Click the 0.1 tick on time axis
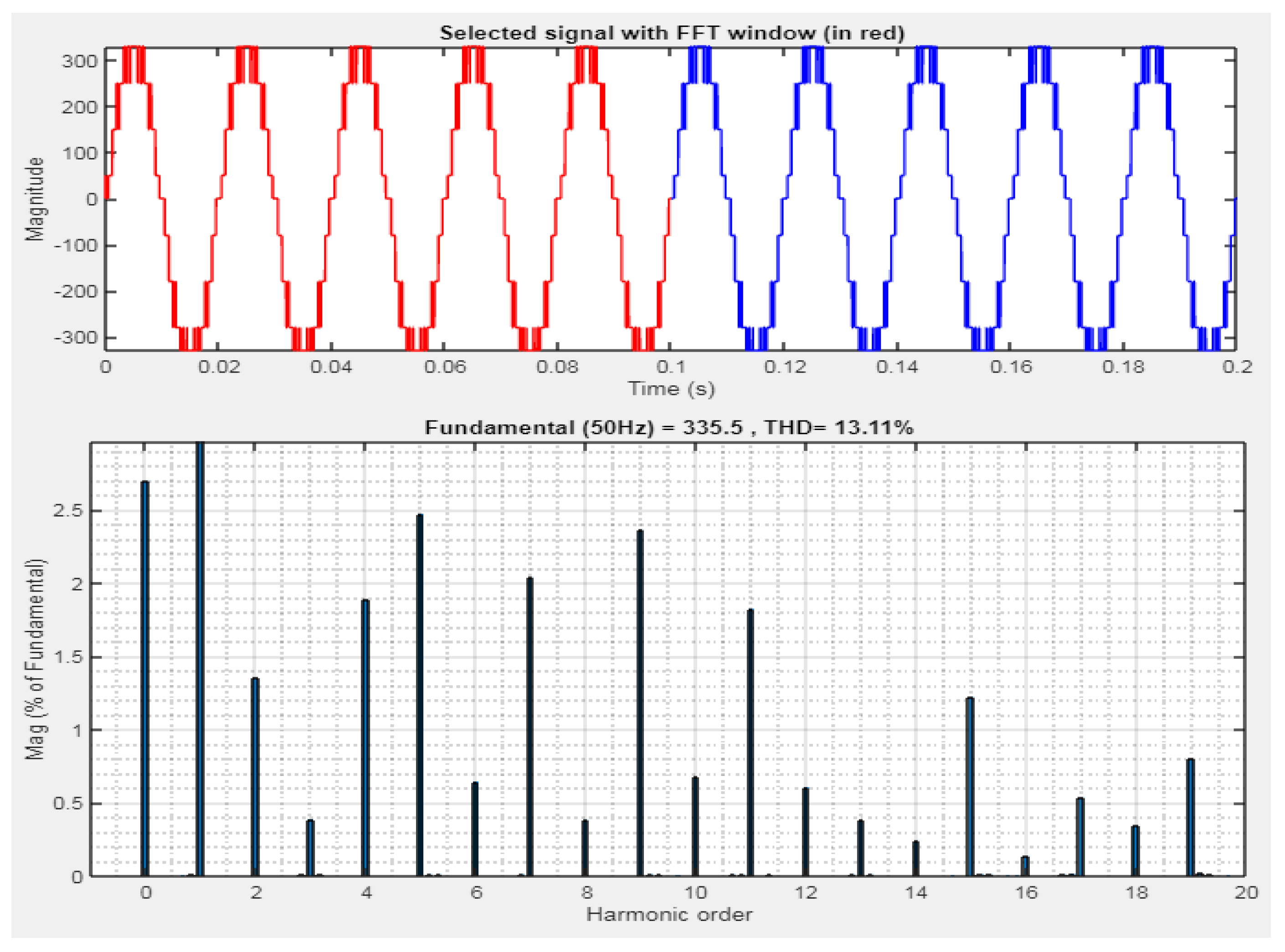Screen dimensions: 1285x952 click(670, 367)
